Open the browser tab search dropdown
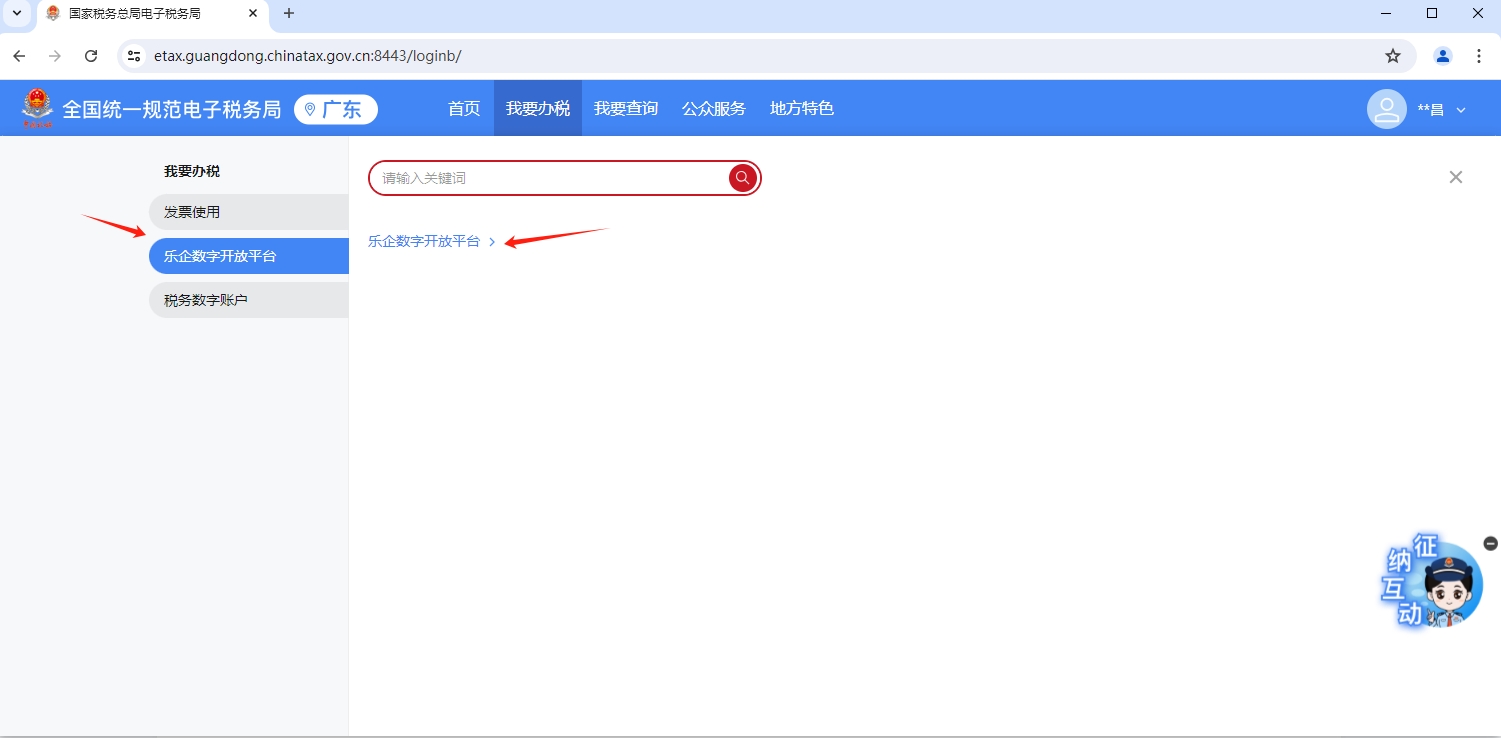This screenshot has height=738, width=1501. 16,13
